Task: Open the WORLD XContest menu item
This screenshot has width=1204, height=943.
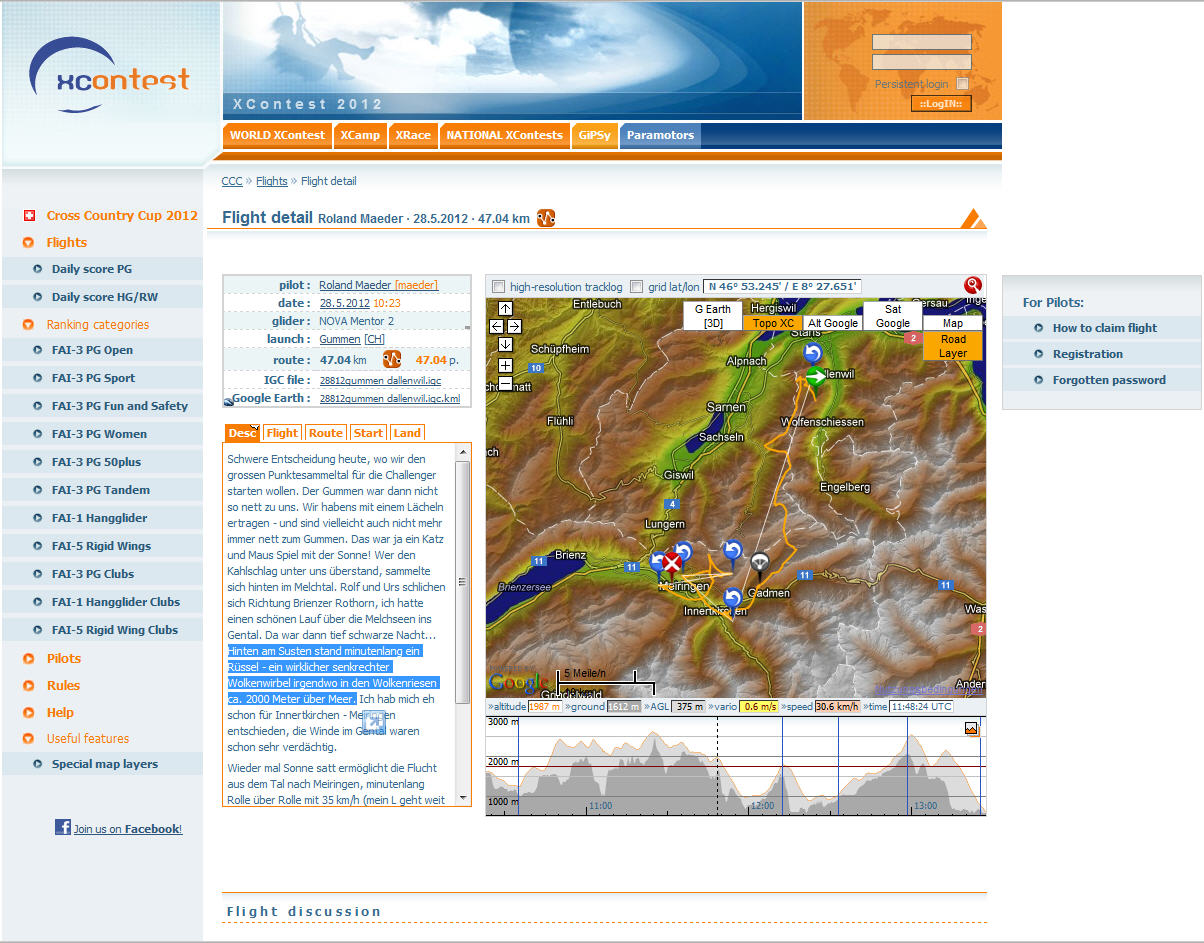Action: [x=277, y=135]
